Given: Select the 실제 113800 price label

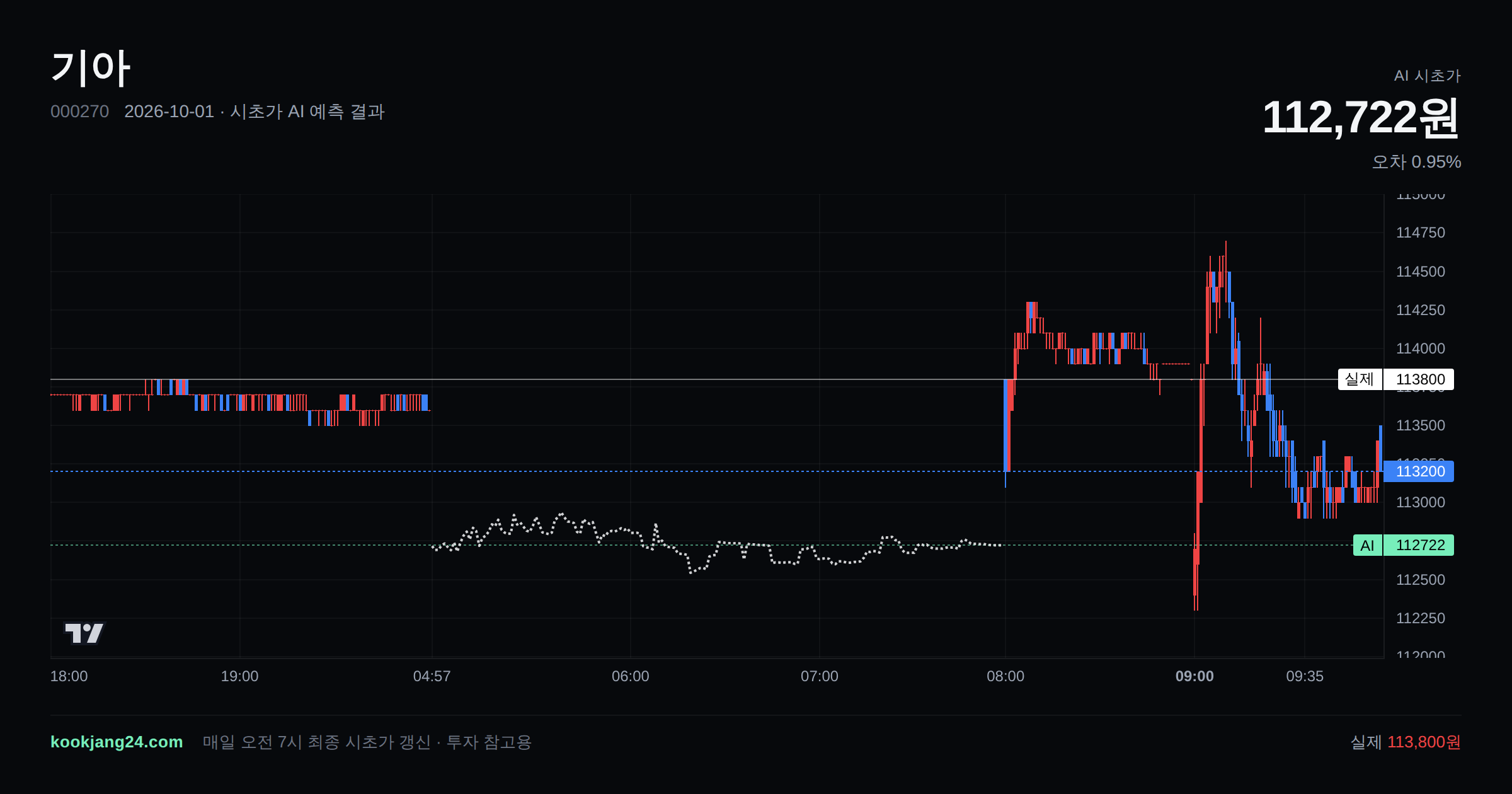Looking at the screenshot, I should [1395, 379].
